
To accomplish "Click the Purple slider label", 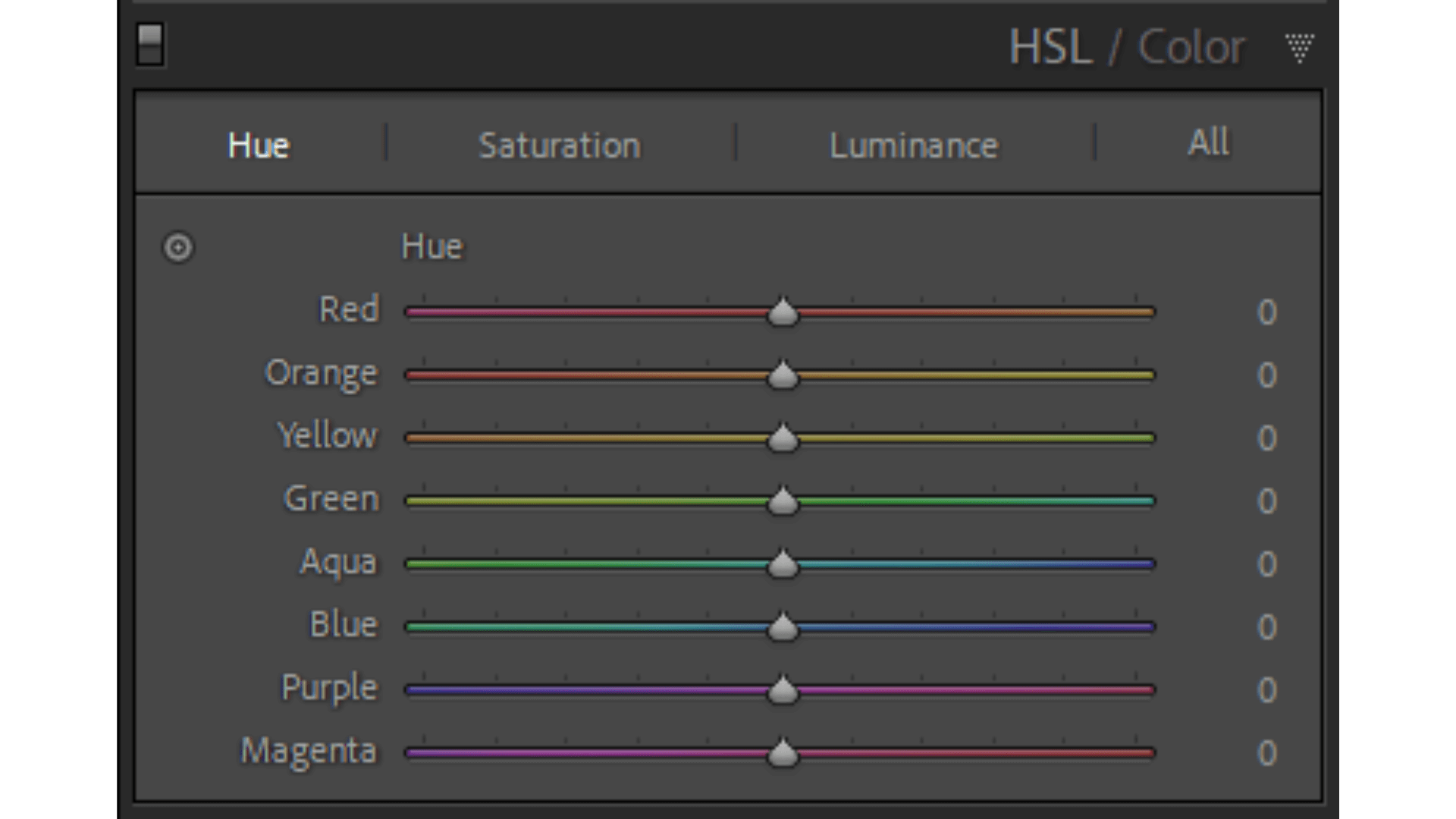I will click(330, 689).
